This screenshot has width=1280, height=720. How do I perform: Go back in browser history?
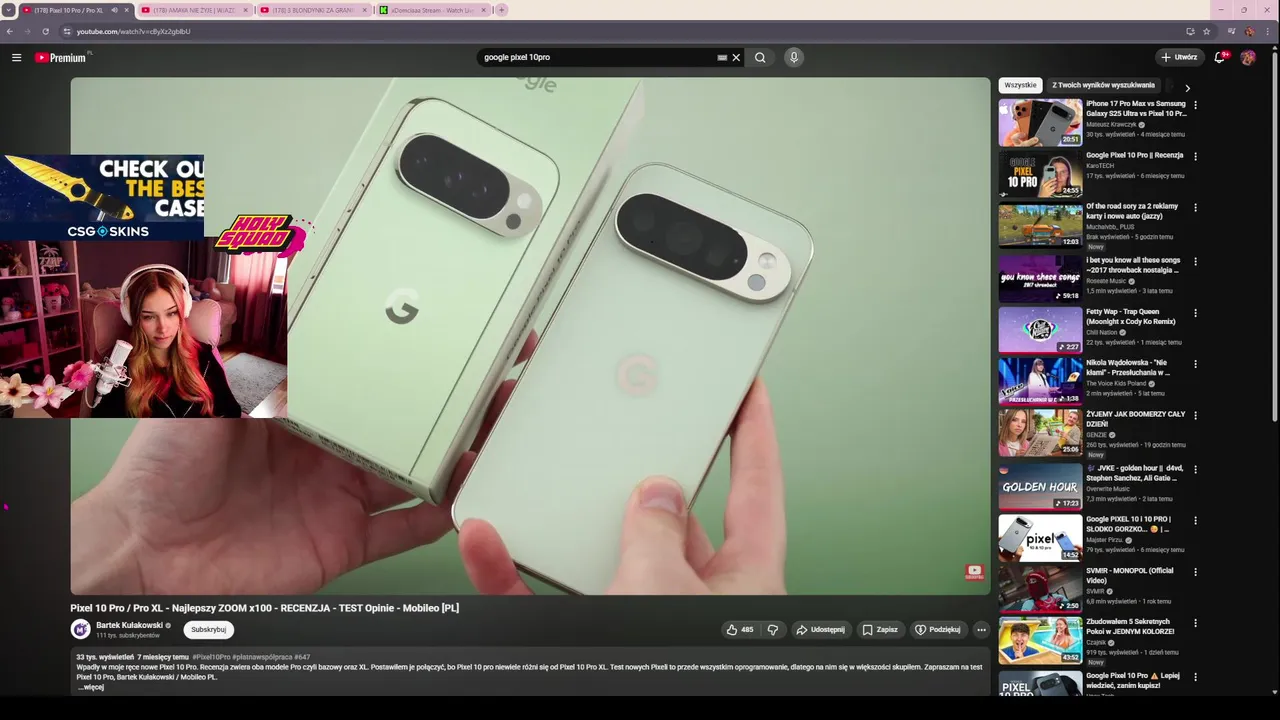click(10, 31)
